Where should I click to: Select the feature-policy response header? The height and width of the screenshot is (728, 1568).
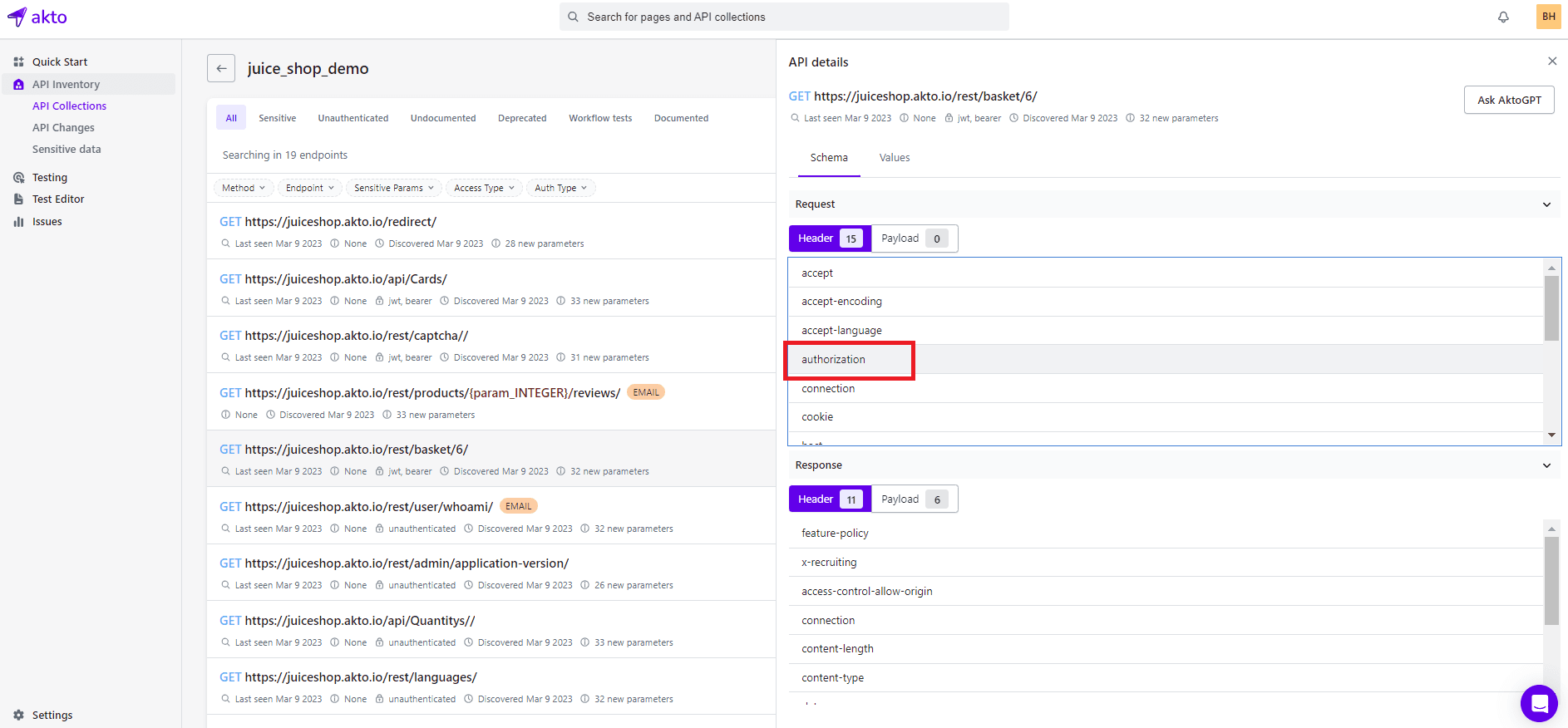point(1166,534)
